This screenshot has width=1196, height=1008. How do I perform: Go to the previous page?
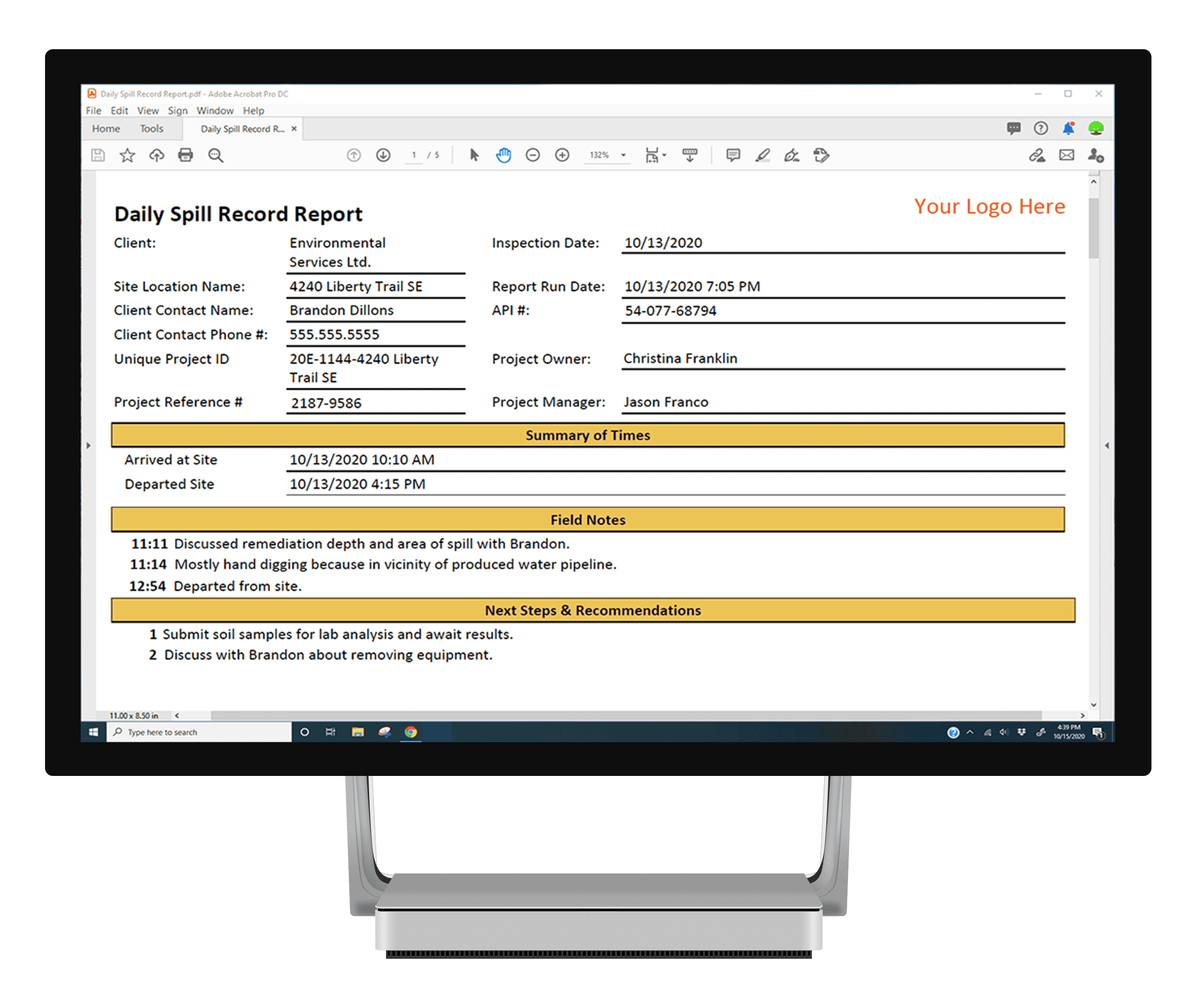[x=354, y=155]
